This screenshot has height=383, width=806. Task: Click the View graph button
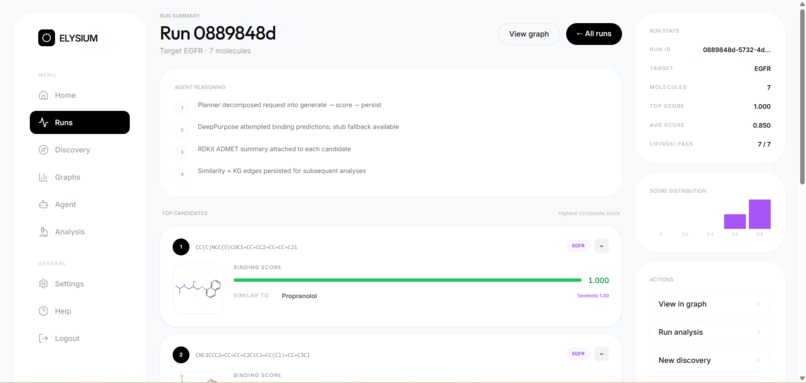(528, 34)
